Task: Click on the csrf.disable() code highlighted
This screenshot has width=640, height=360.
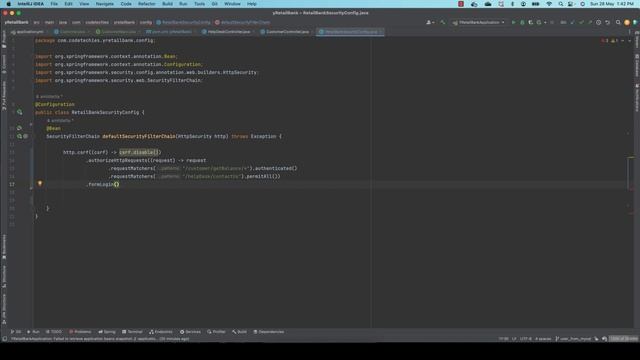Action: pos(140,152)
